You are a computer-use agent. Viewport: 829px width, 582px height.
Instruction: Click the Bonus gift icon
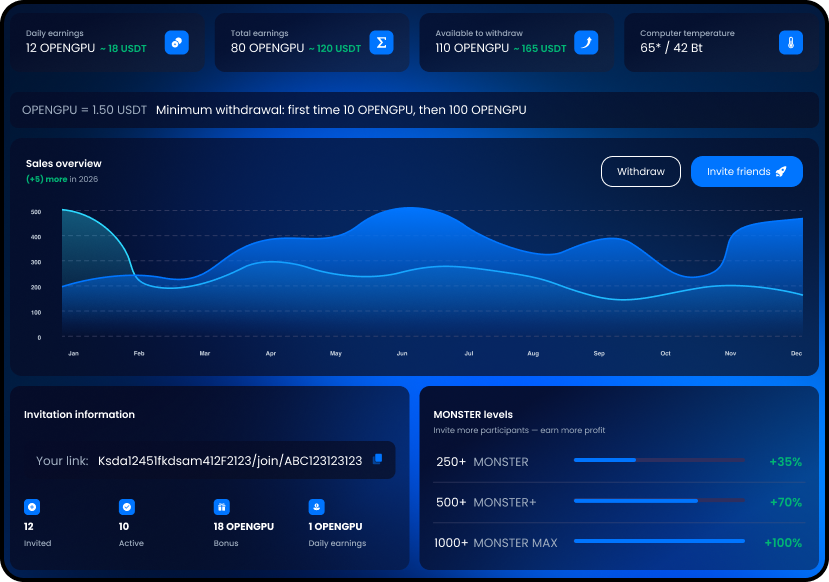point(221,507)
